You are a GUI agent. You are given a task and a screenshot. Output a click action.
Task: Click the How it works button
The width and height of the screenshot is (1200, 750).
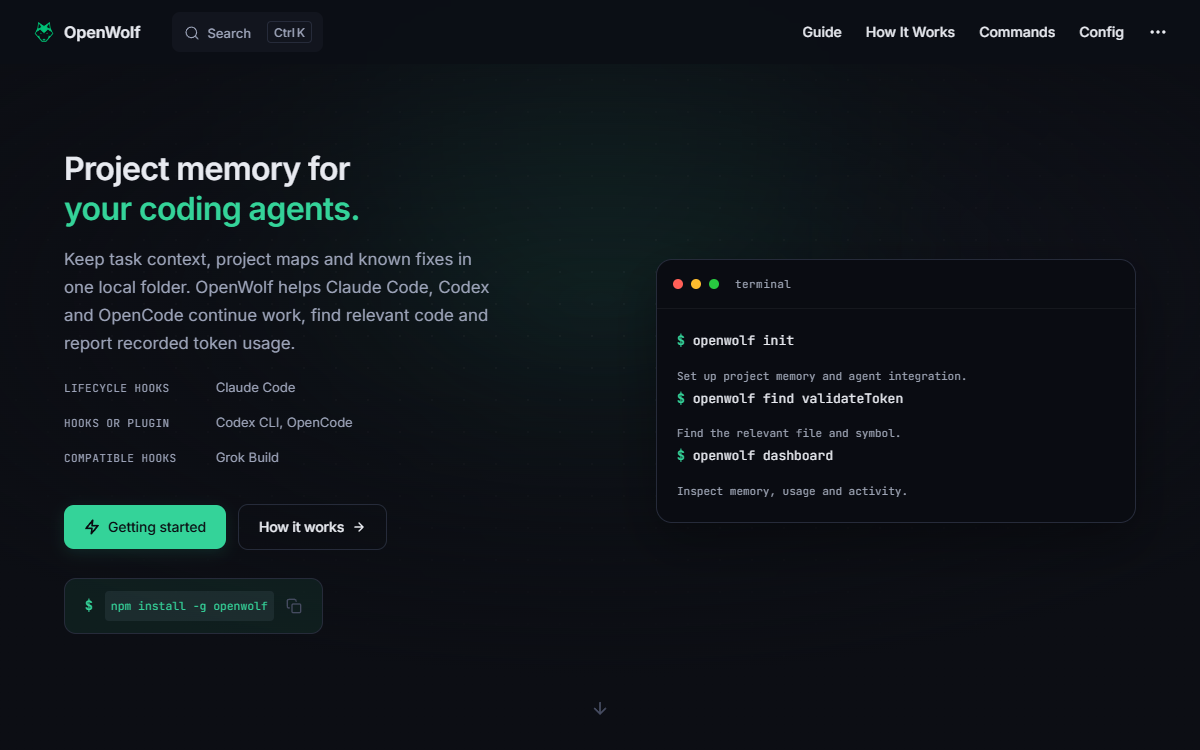coord(312,527)
